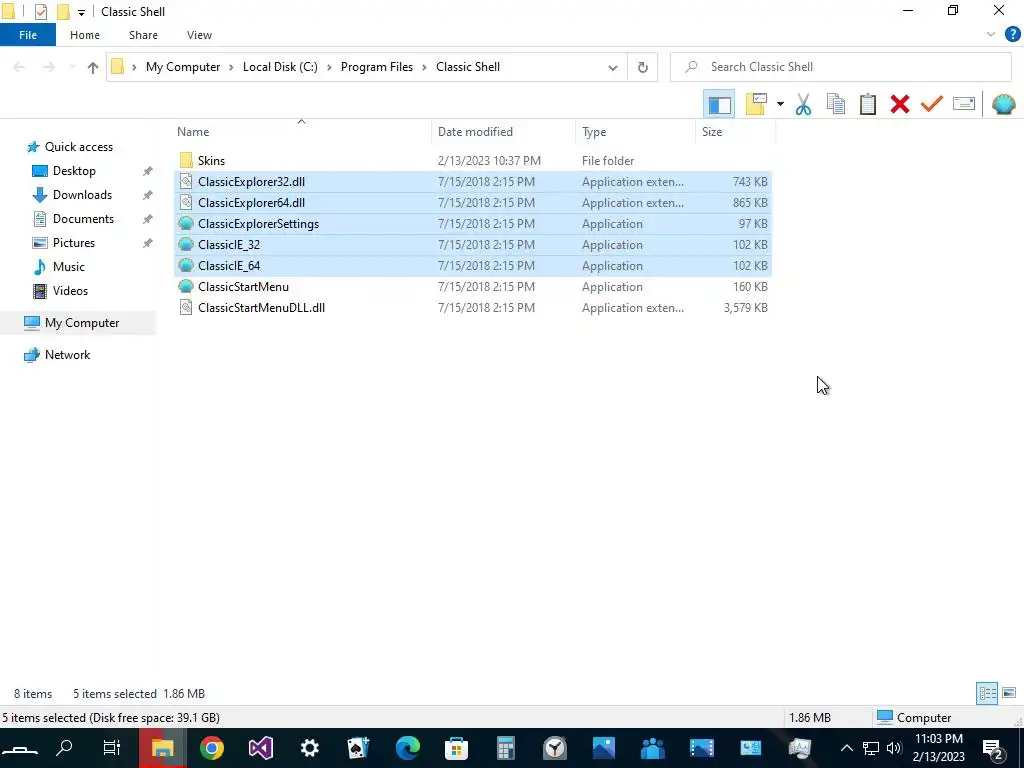Viewport: 1024px width, 768px height.
Task: Open Explorer help blue question icon
Action: coord(1012,35)
